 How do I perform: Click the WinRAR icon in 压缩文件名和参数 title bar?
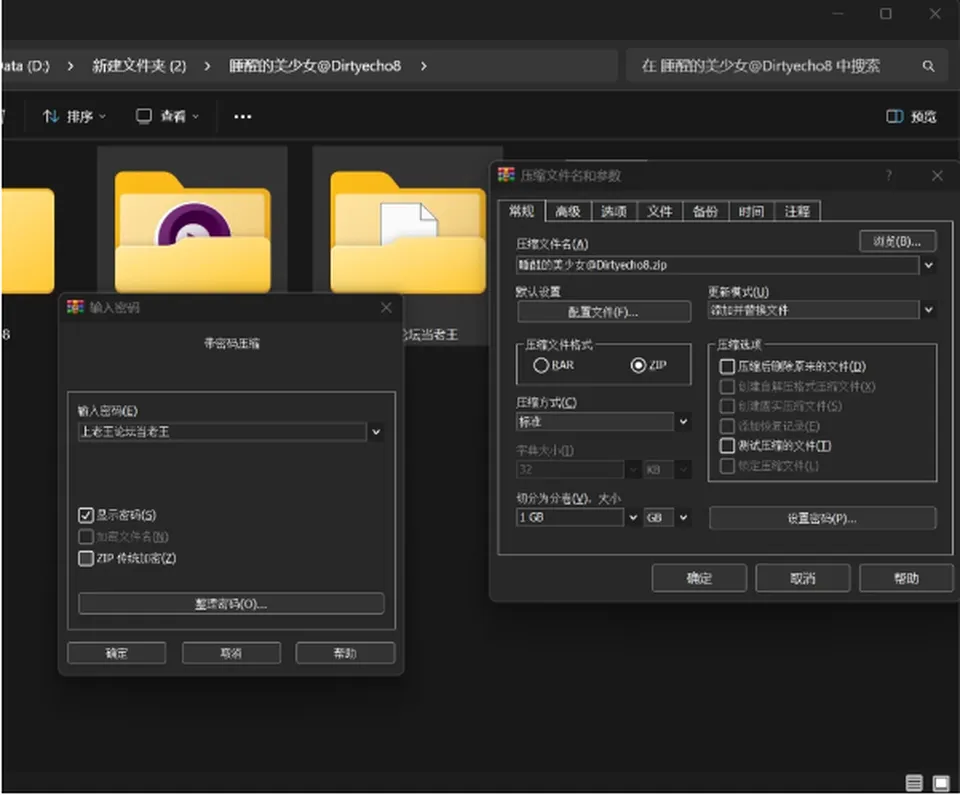click(506, 175)
